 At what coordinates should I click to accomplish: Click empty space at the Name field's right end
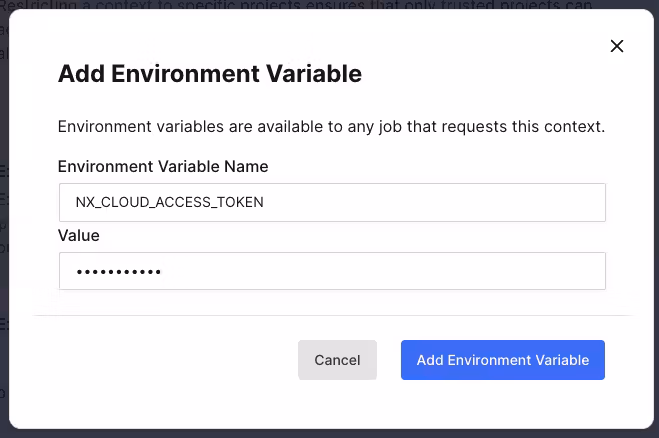point(570,202)
